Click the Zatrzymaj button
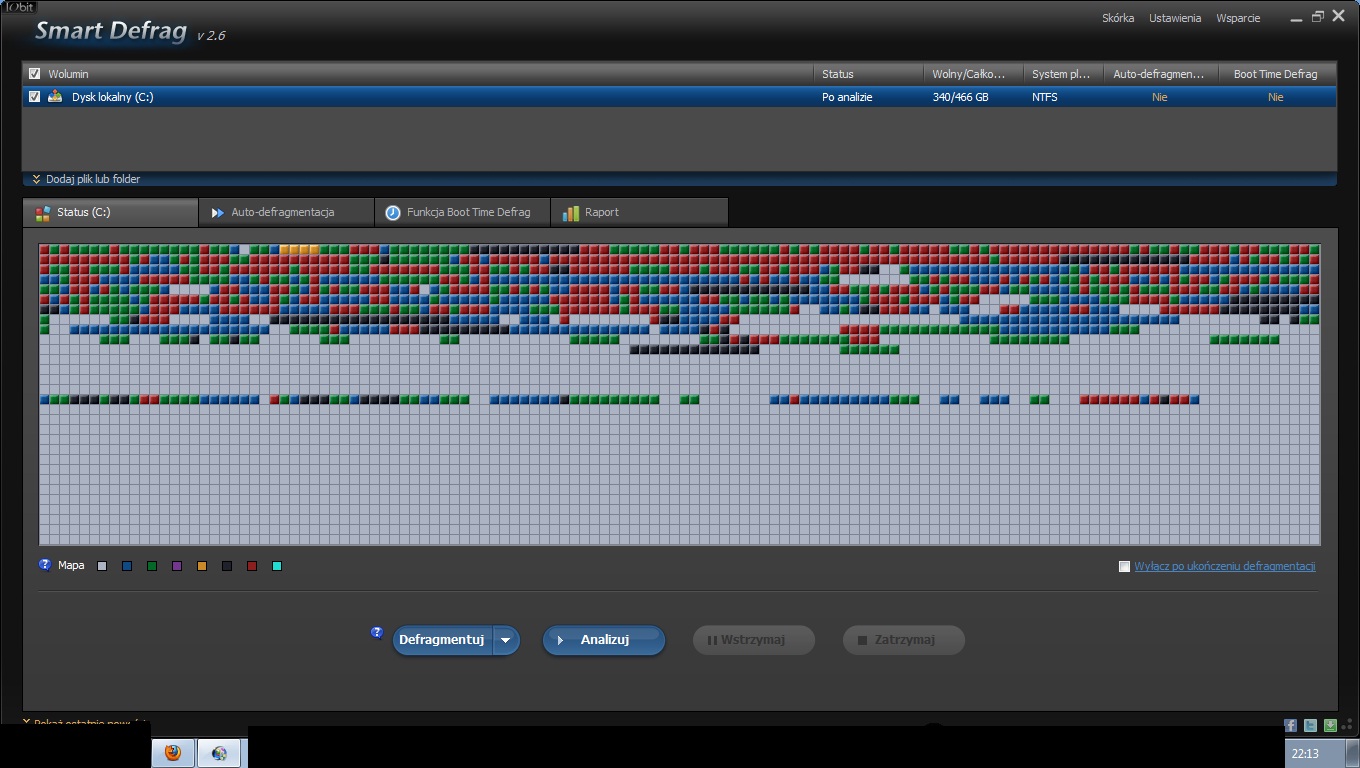The width and height of the screenshot is (1360, 768). [904, 640]
